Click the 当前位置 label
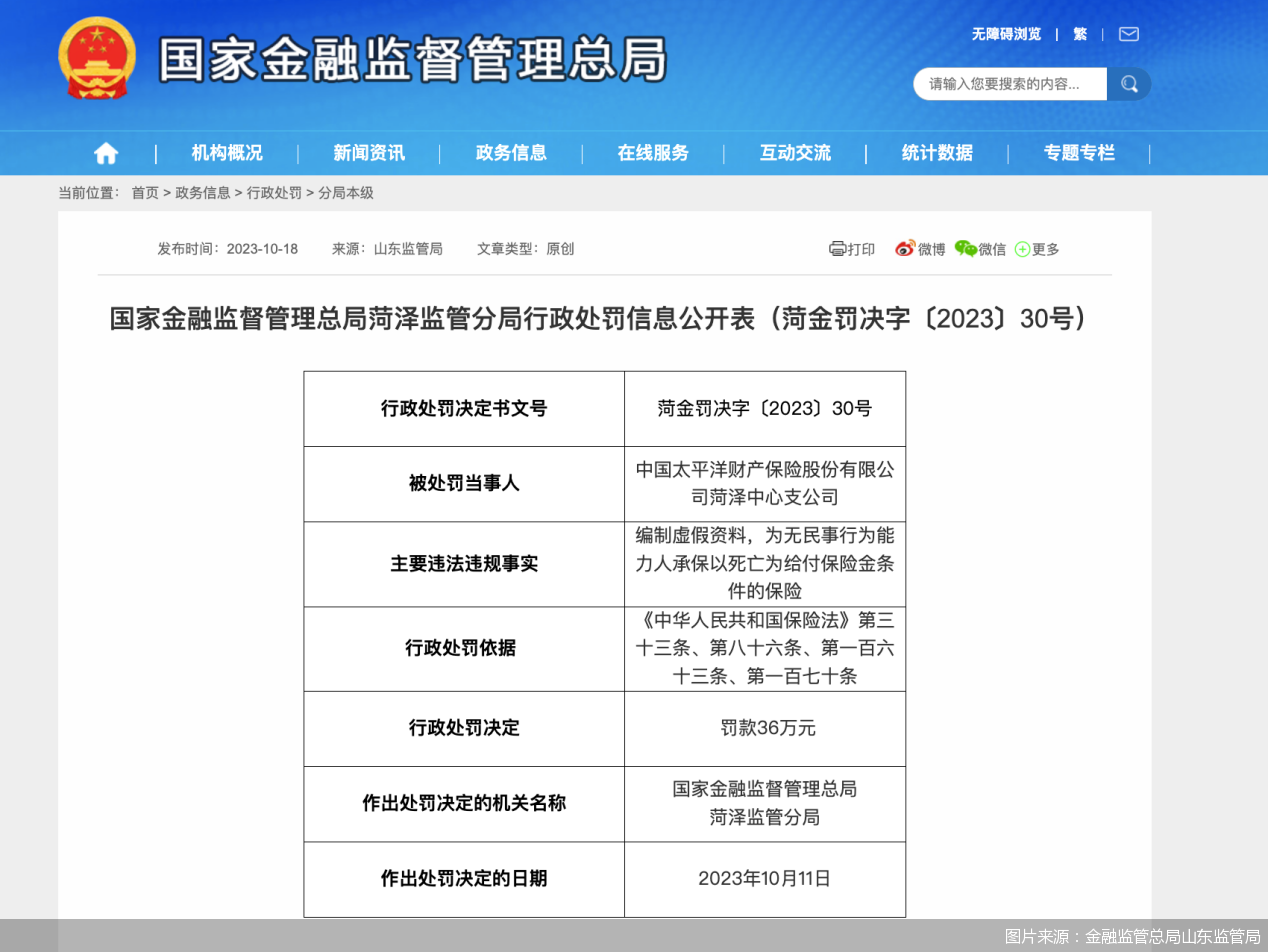The height and width of the screenshot is (952, 1268). (89, 193)
